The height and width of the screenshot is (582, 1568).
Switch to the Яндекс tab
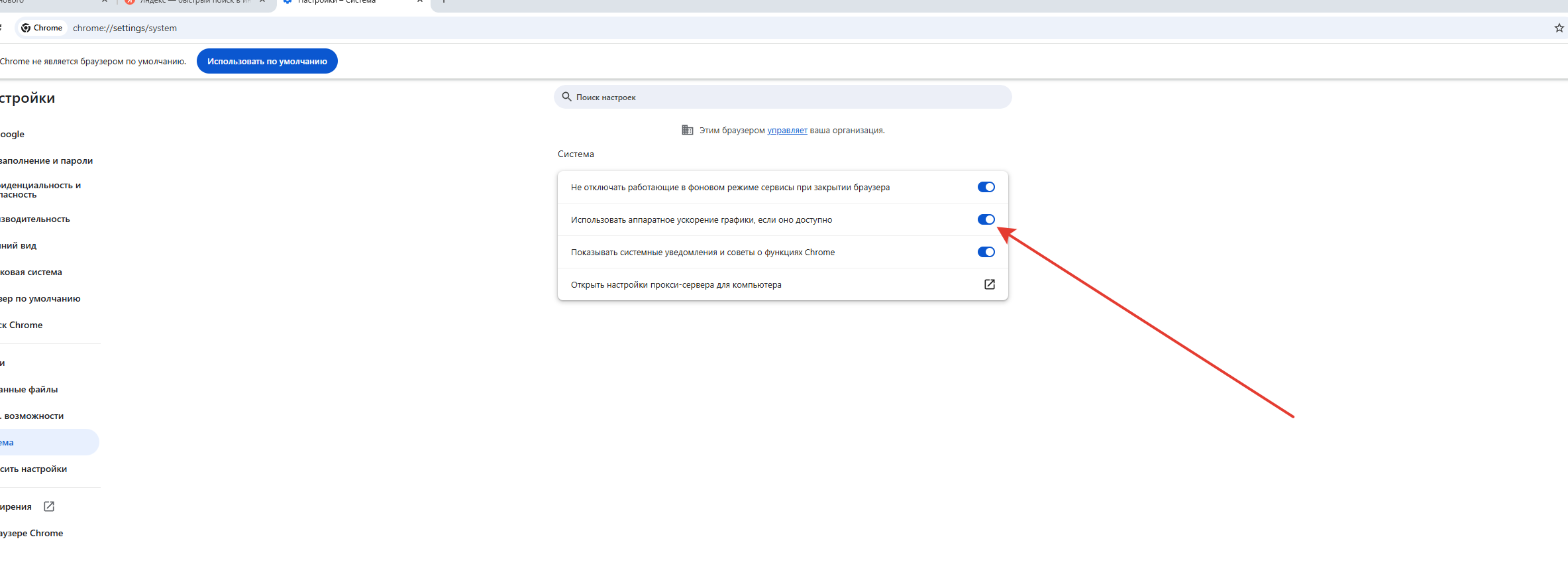pos(195,3)
